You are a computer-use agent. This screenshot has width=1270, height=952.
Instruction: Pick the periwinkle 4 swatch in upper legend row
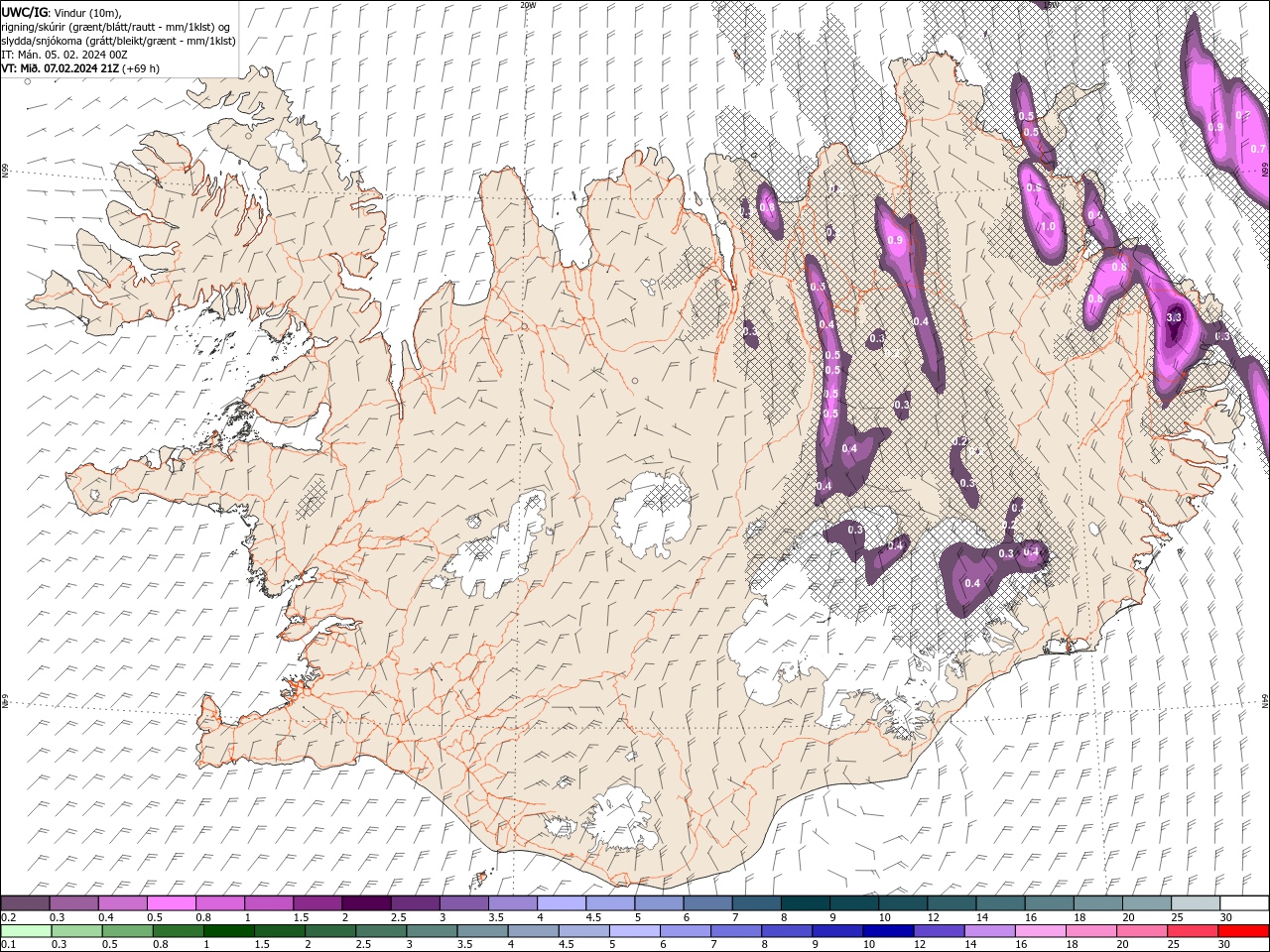pos(562,903)
